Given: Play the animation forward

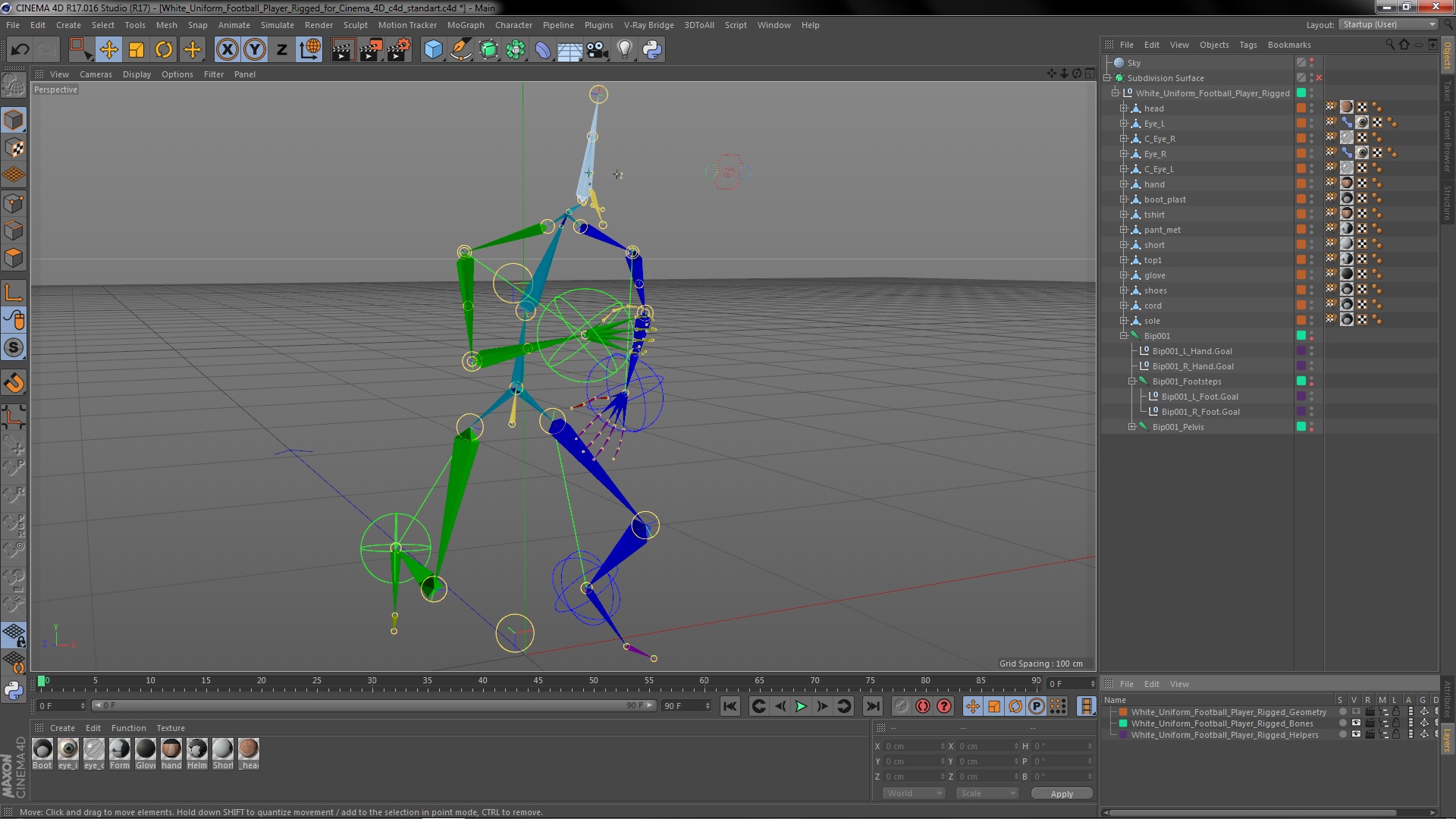Looking at the screenshot, I should click(x=801, y=706).
